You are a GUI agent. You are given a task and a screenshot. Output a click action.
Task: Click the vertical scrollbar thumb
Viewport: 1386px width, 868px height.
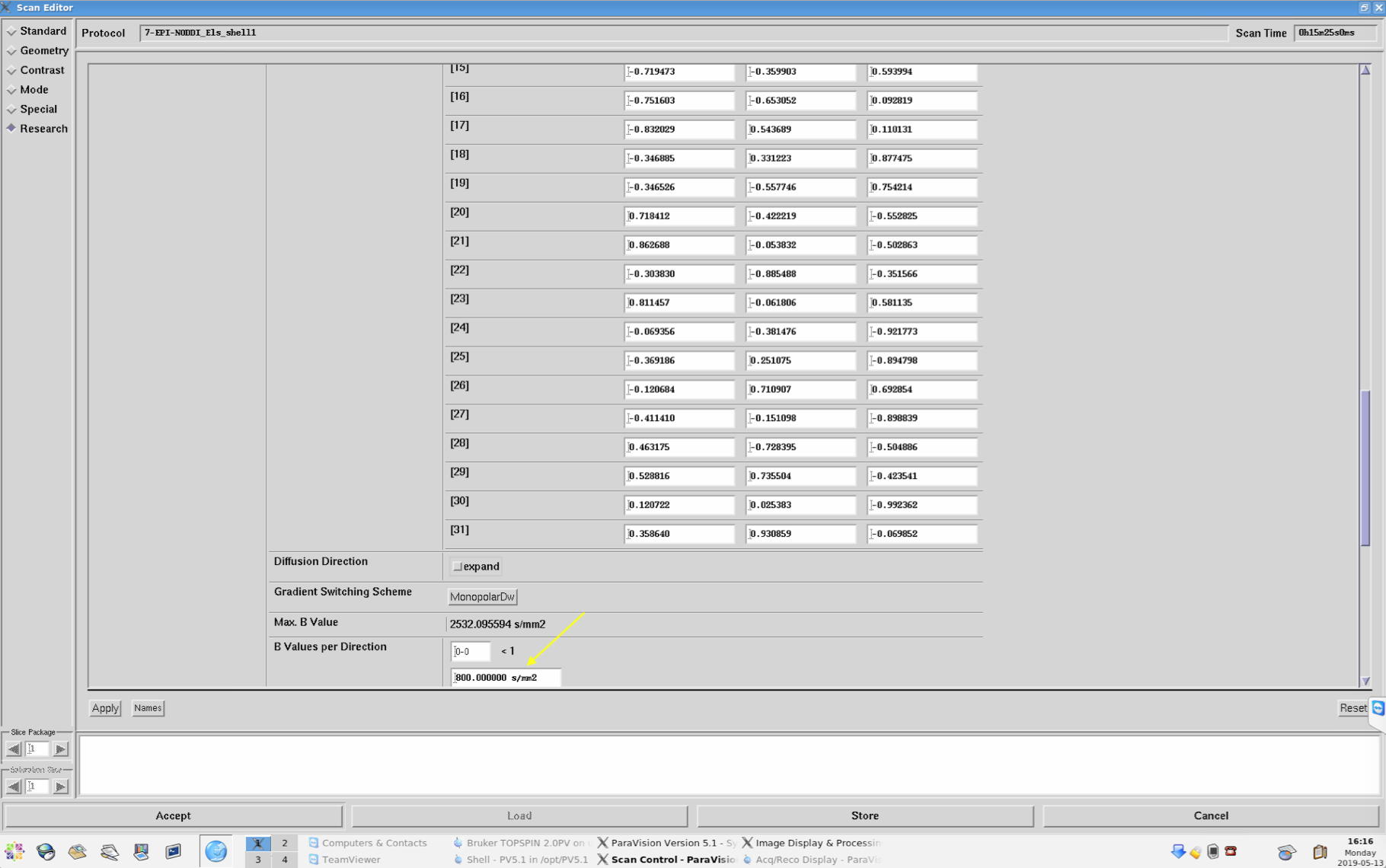pos(1365,468)
